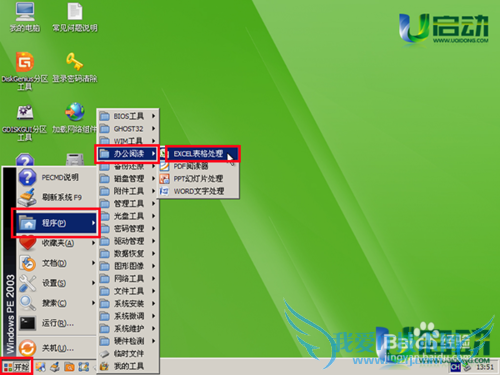Launch WORD文字处理 from submenu
The height and width of the screenshot is (375, 500).
tap(199, 191)
